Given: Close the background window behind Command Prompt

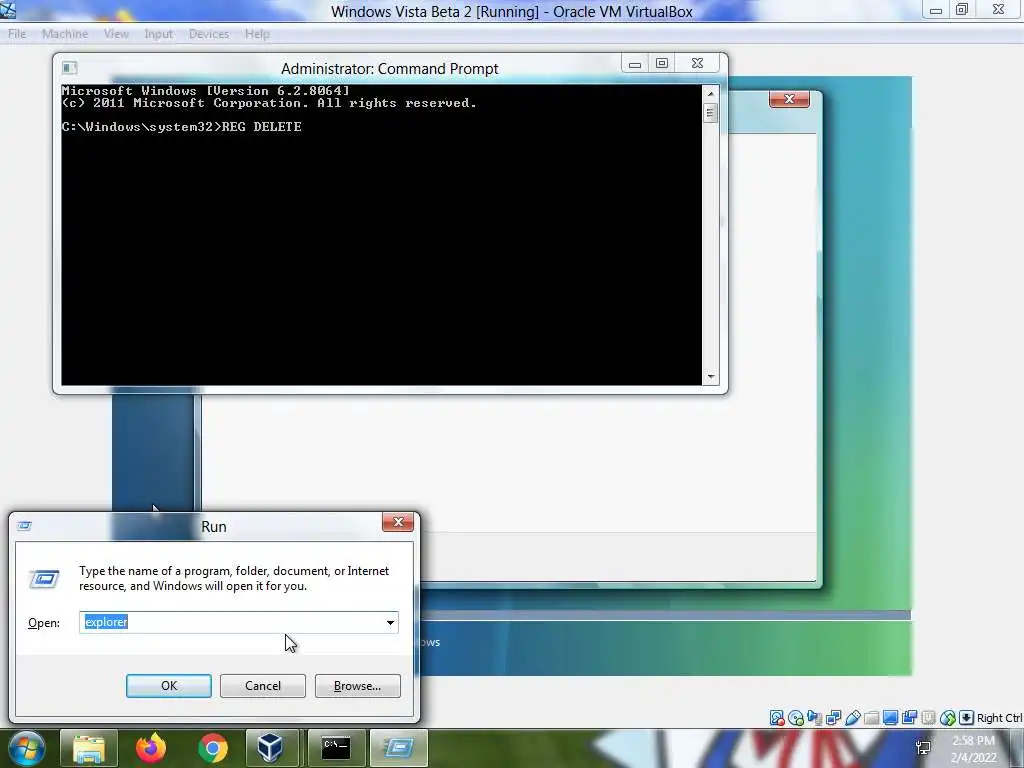Looking at the screenshot, I should point(789,99).
